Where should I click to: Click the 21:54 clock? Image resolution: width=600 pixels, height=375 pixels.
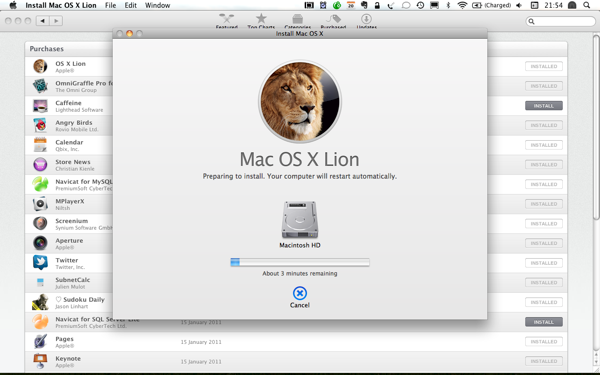(x=553, y=5)
